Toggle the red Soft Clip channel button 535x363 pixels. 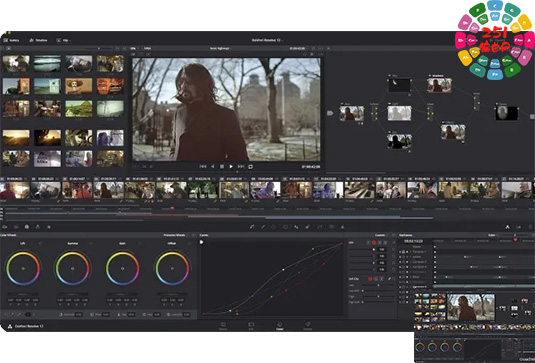tap(371, 279)
